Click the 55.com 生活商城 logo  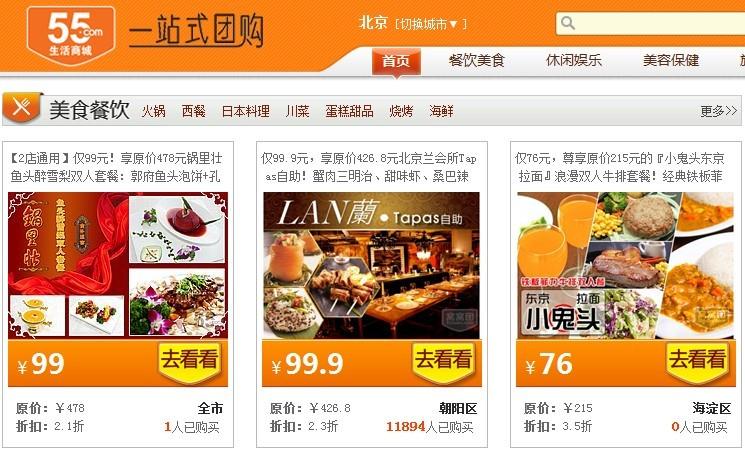[71, 35]
